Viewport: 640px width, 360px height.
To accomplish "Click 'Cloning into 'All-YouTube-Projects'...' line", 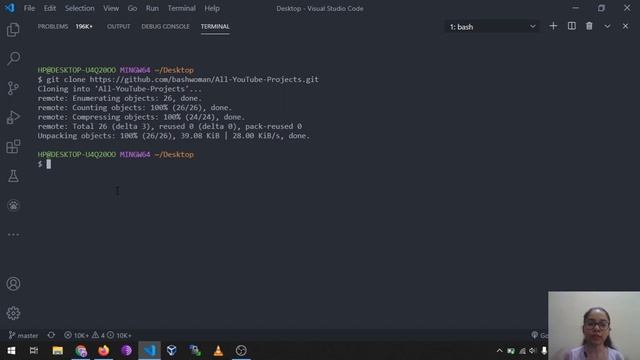I will [x=120, y=89].
